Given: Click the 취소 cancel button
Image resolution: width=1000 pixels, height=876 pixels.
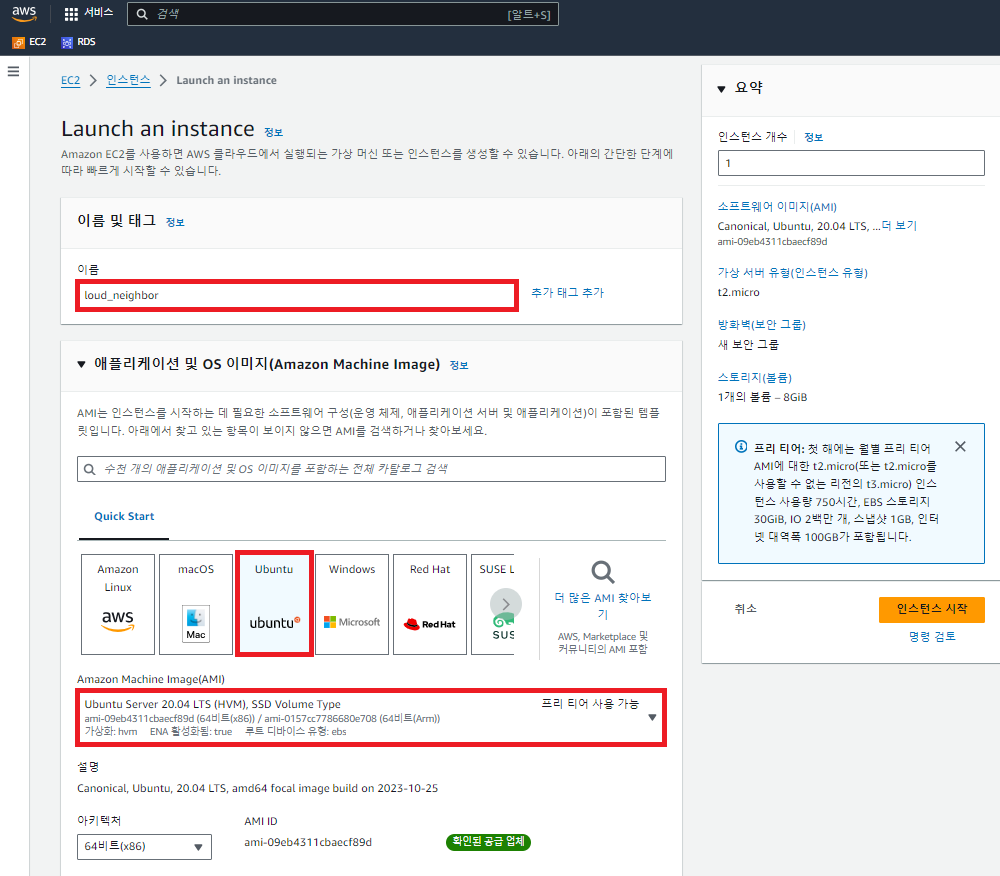Looking at the screenshot, I should [x=745, y=609].
